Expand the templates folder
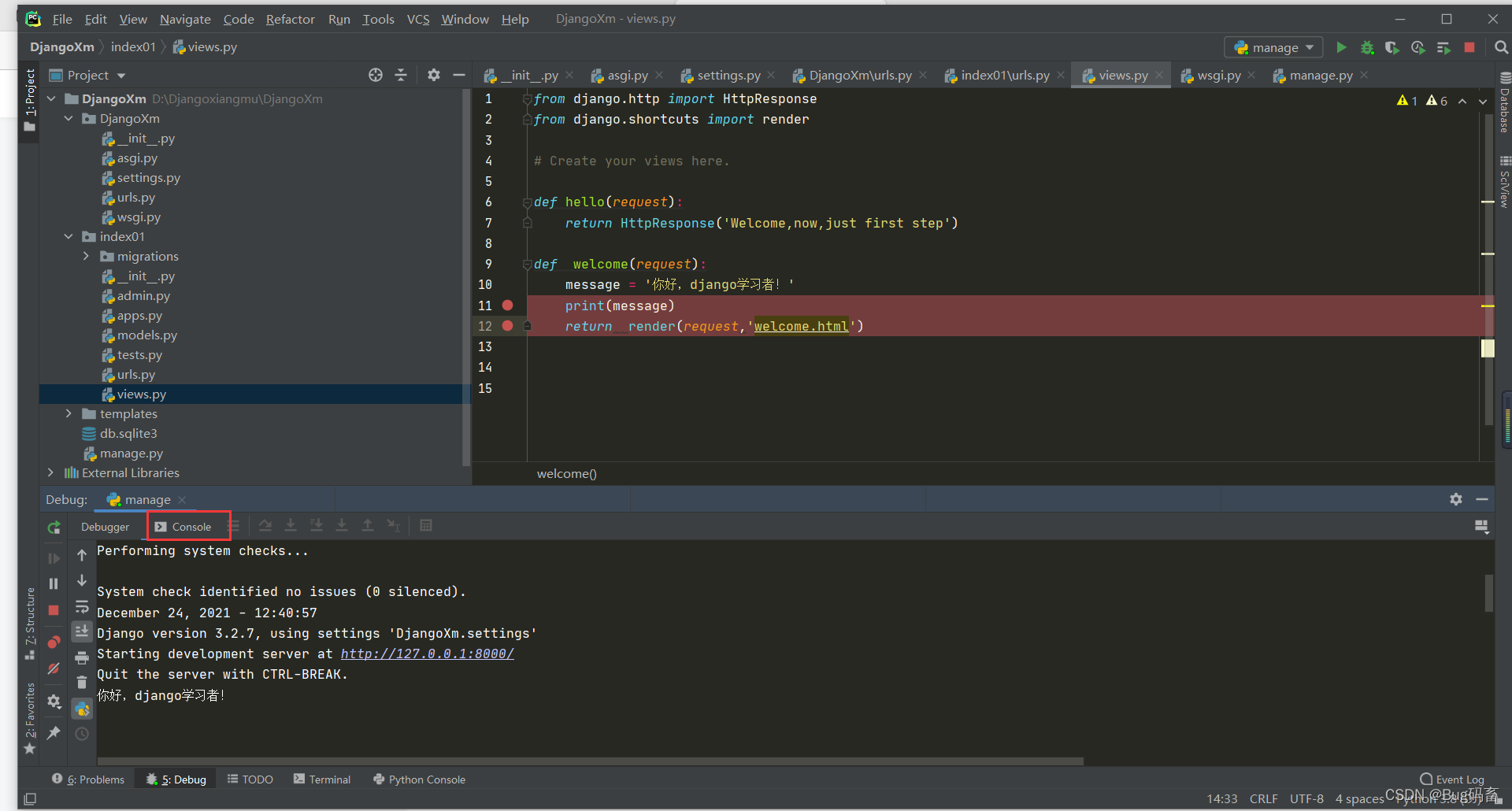1512x811 pixels. (x=69, y=413)
